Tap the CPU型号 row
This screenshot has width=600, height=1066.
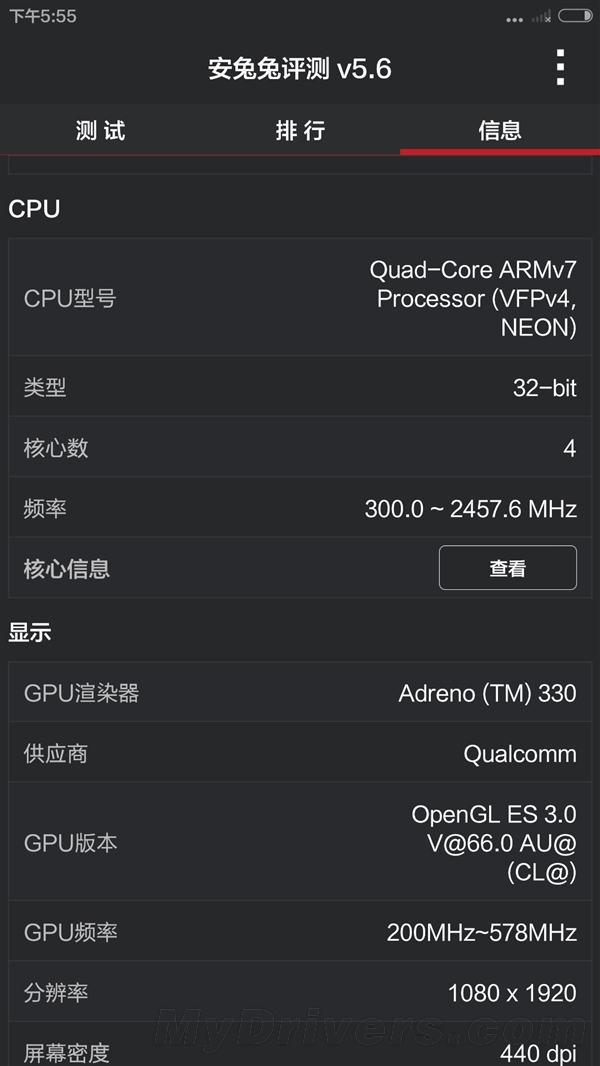[300, 298]
